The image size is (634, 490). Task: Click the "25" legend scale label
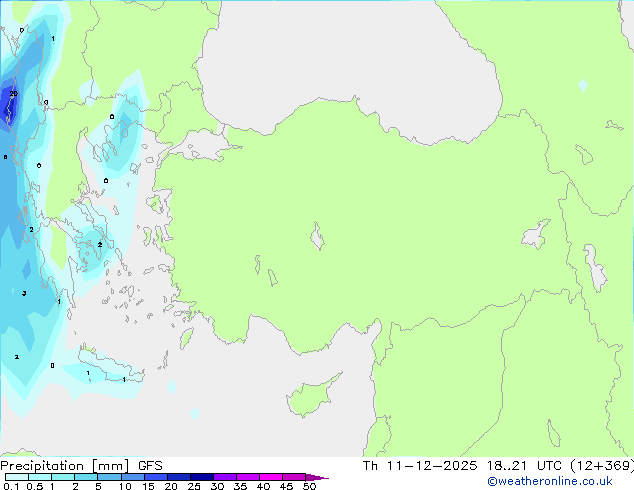pos(194,486)
